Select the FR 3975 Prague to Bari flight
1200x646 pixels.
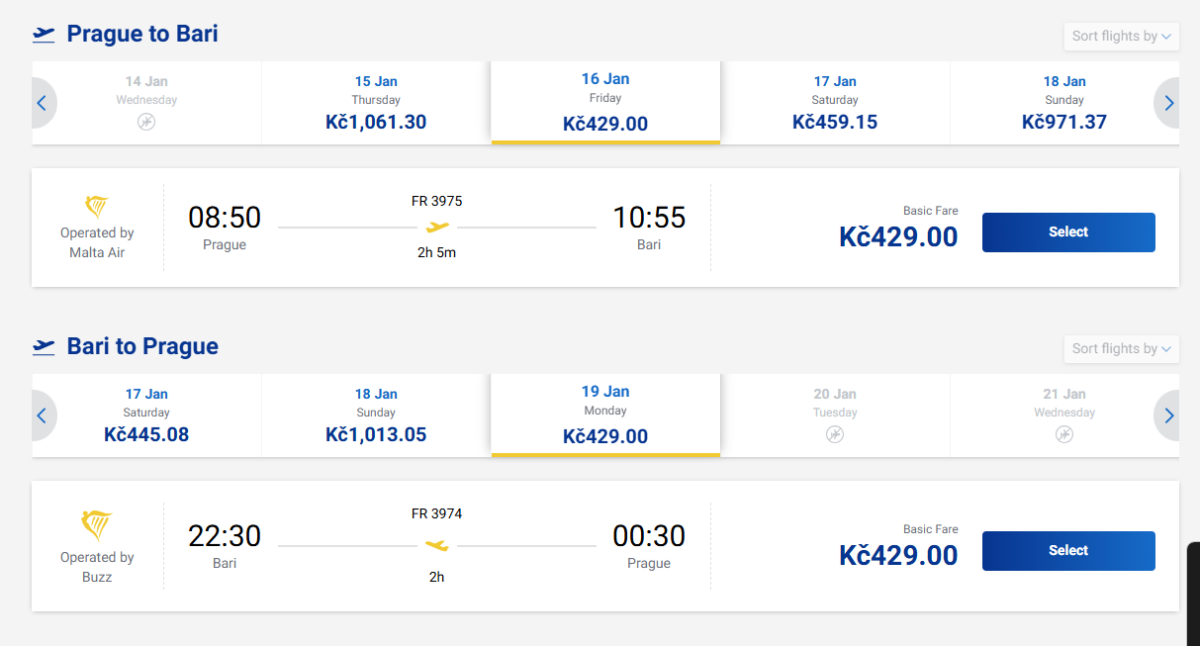point(1068,232)
